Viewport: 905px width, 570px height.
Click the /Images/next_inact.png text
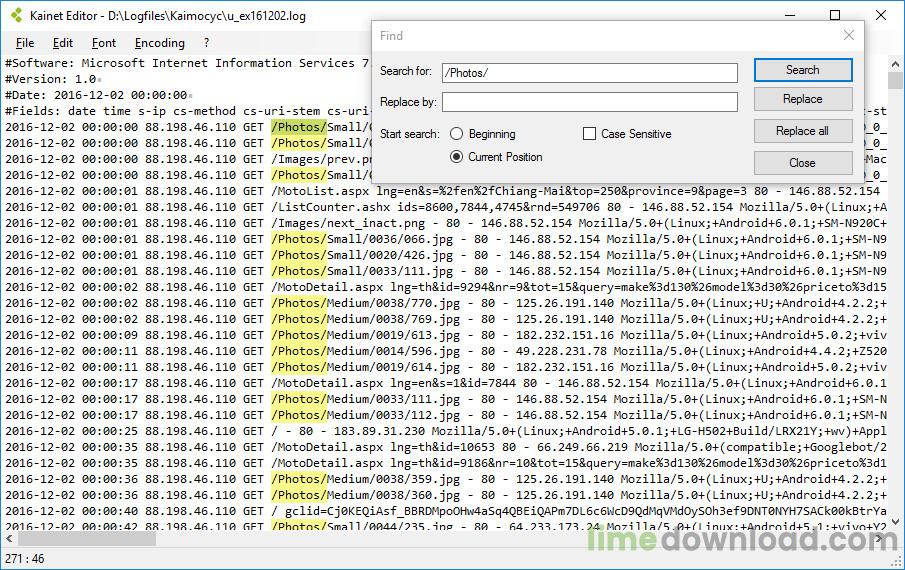click(x=348, y=223)
